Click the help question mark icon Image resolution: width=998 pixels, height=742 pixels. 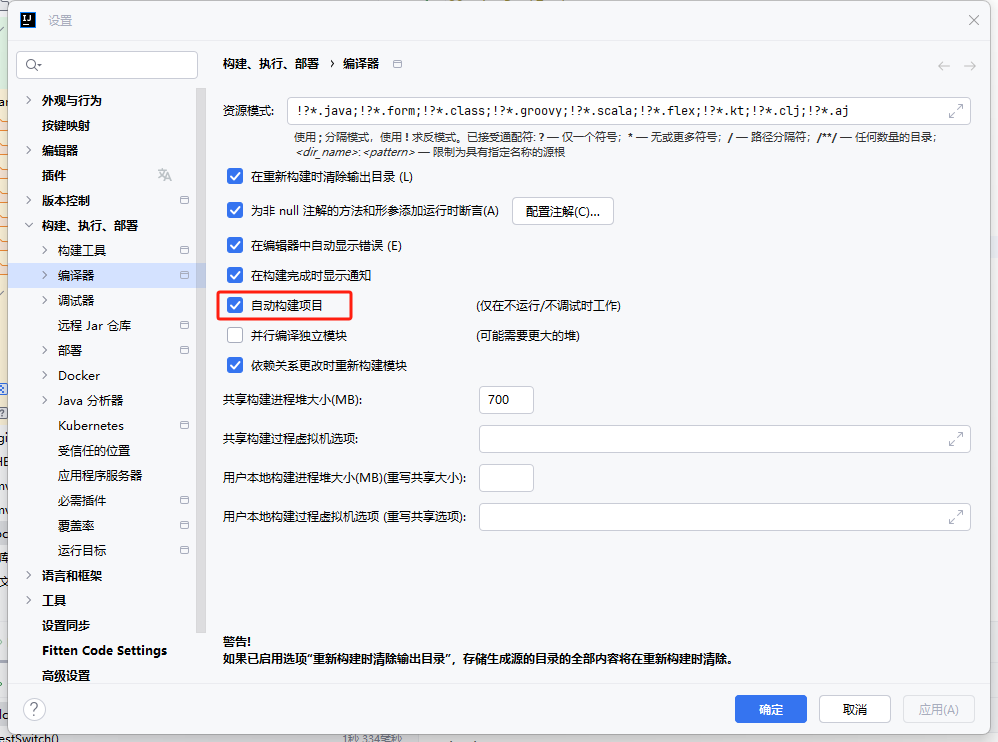(34, 709)
